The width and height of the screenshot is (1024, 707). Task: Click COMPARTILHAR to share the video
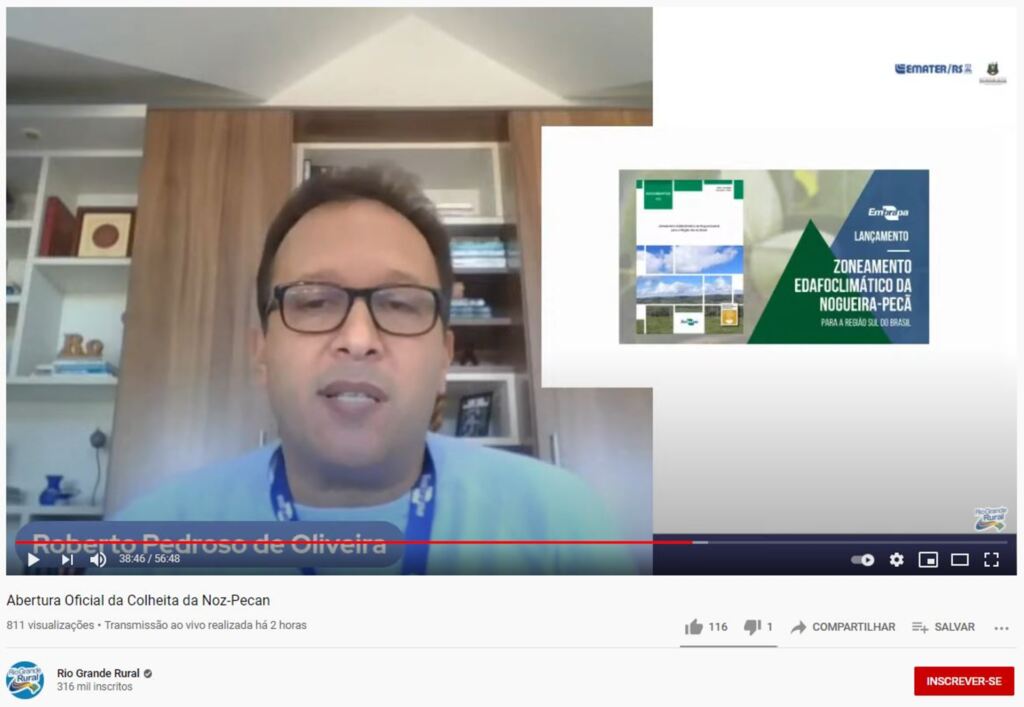pos(842,627)
